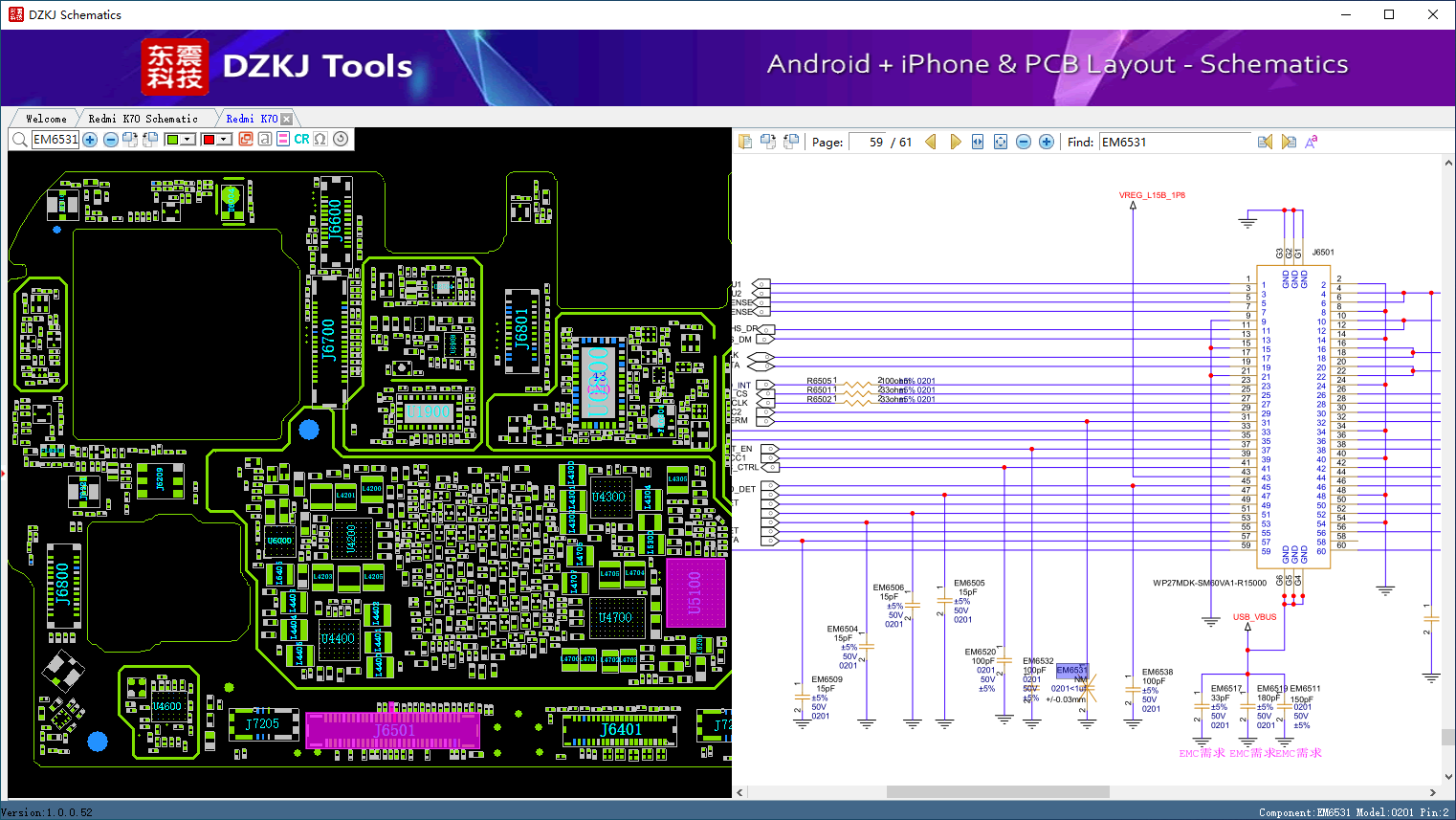Viewport: 1456px width, 820px height.
Task: Find previous match in schematic
Action: (1265, 142)
